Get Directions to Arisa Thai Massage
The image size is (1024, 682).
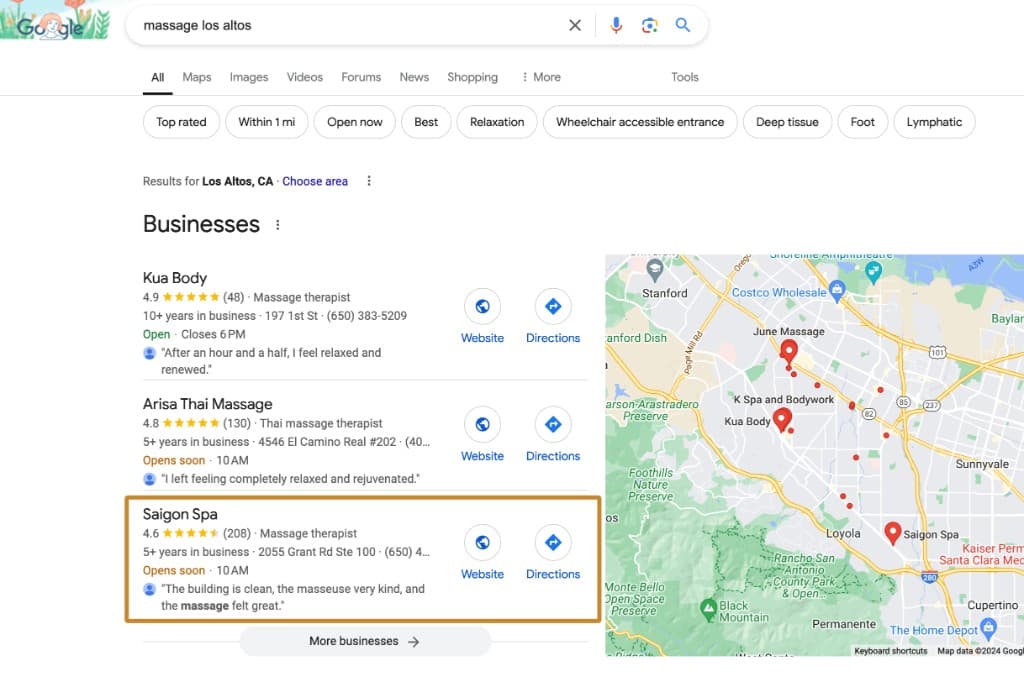(553, 424)
